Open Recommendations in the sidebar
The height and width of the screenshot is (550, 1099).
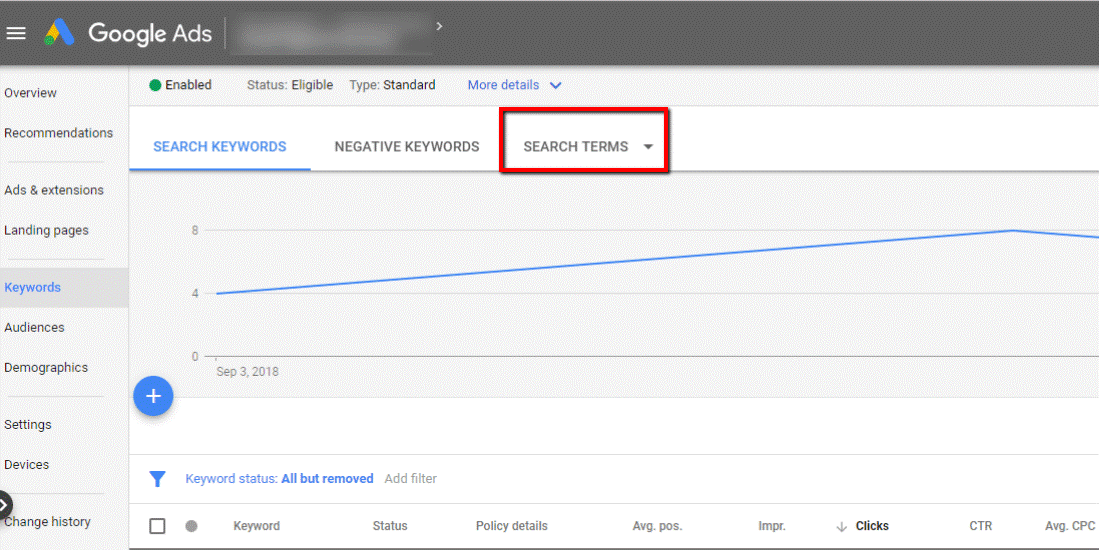[x=58, y=133]
